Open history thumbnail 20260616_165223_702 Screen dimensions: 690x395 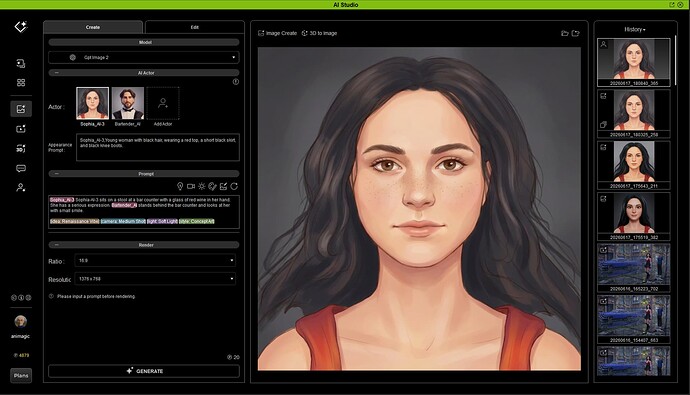(634, 268)
